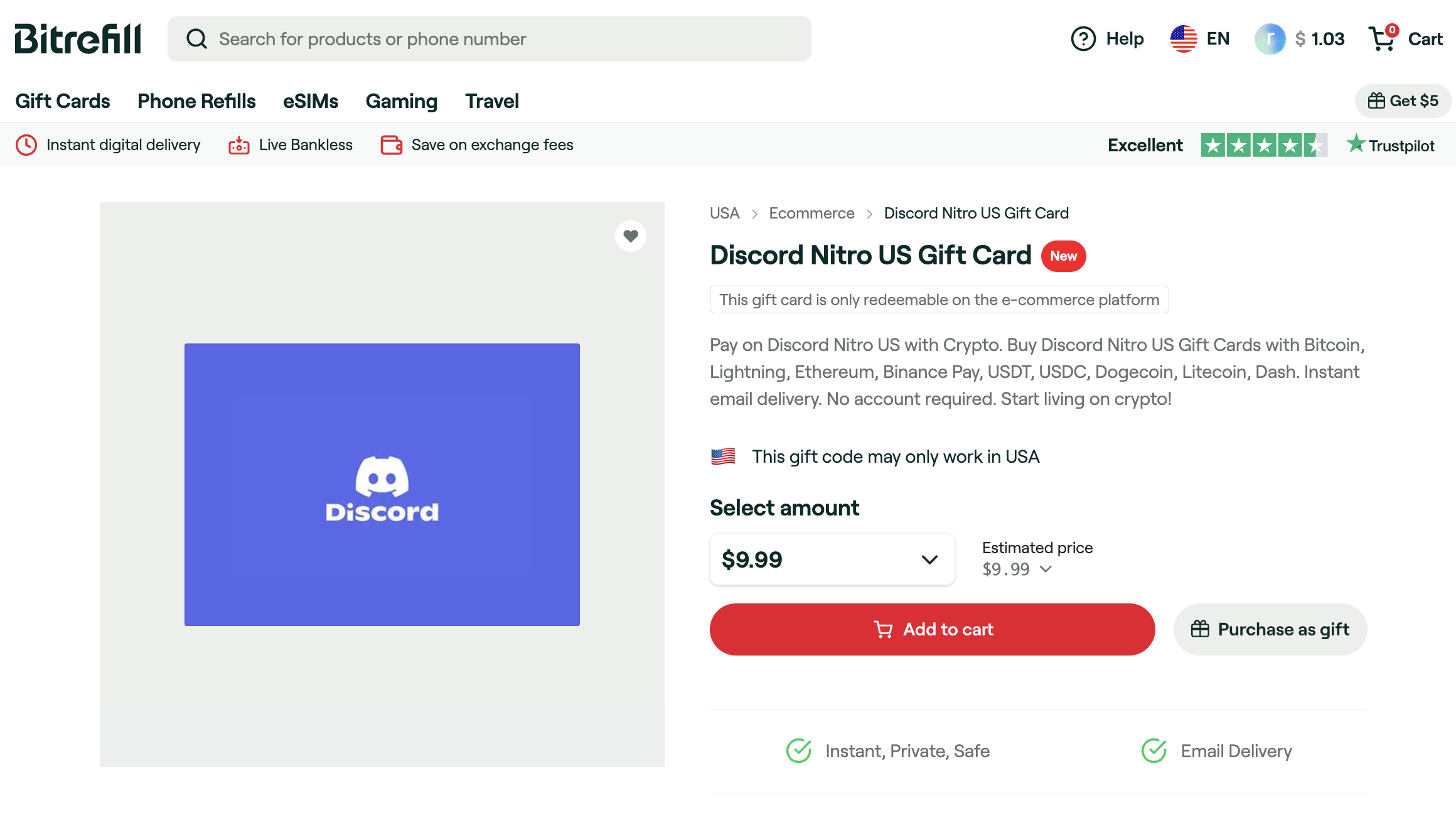Click the Email Delivery checkmark
This screenshot has width=1456, height=815.
(x=1154, y=750)
